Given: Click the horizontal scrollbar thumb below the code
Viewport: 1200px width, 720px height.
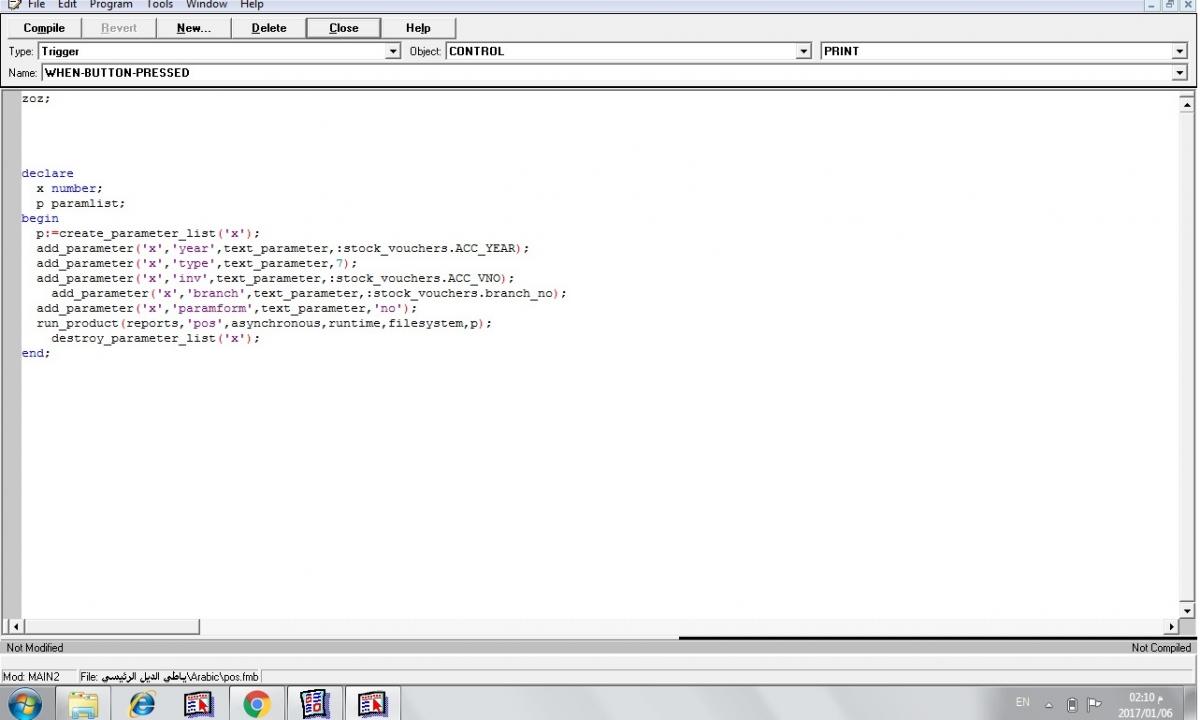Looking at the screenshot, I should point(110,627).
